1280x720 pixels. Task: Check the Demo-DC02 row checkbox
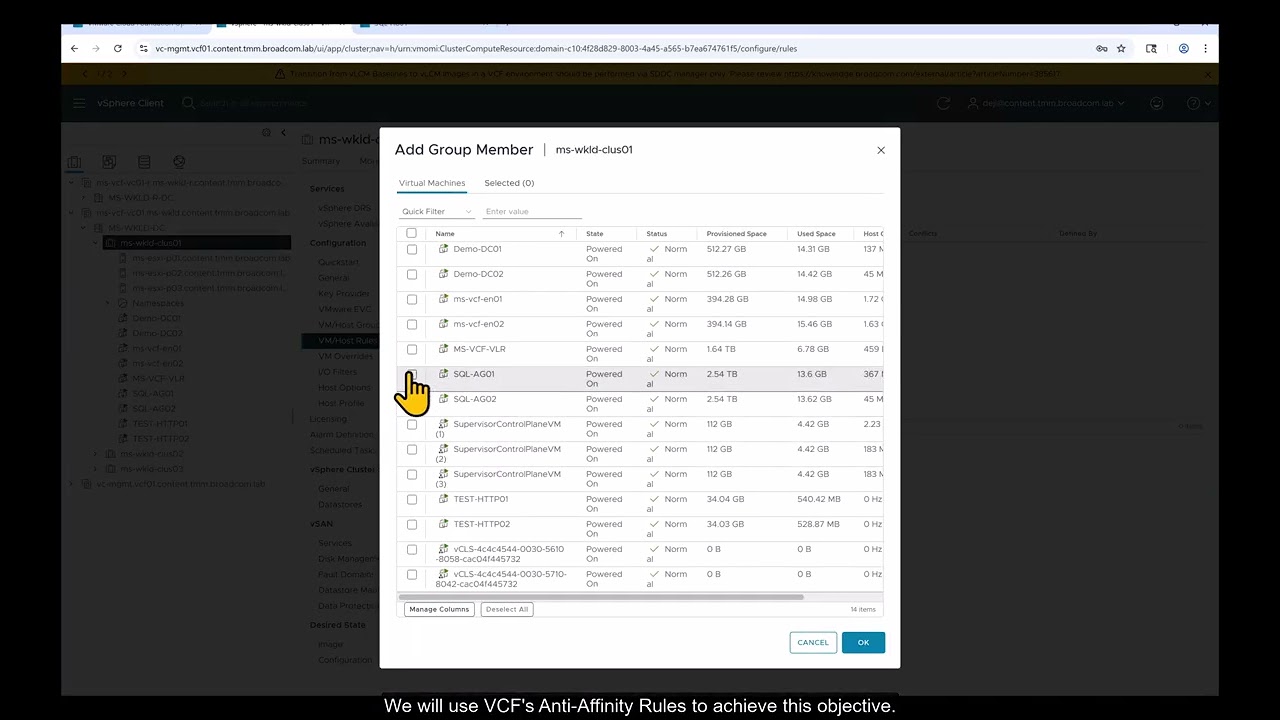(x=412, y=274)
